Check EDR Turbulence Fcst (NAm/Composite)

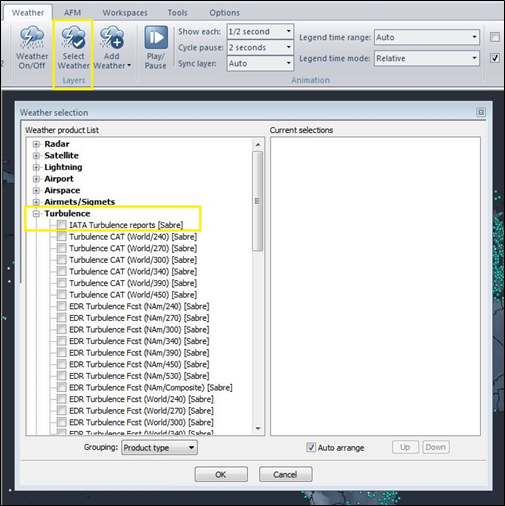(x=61, y=387)
